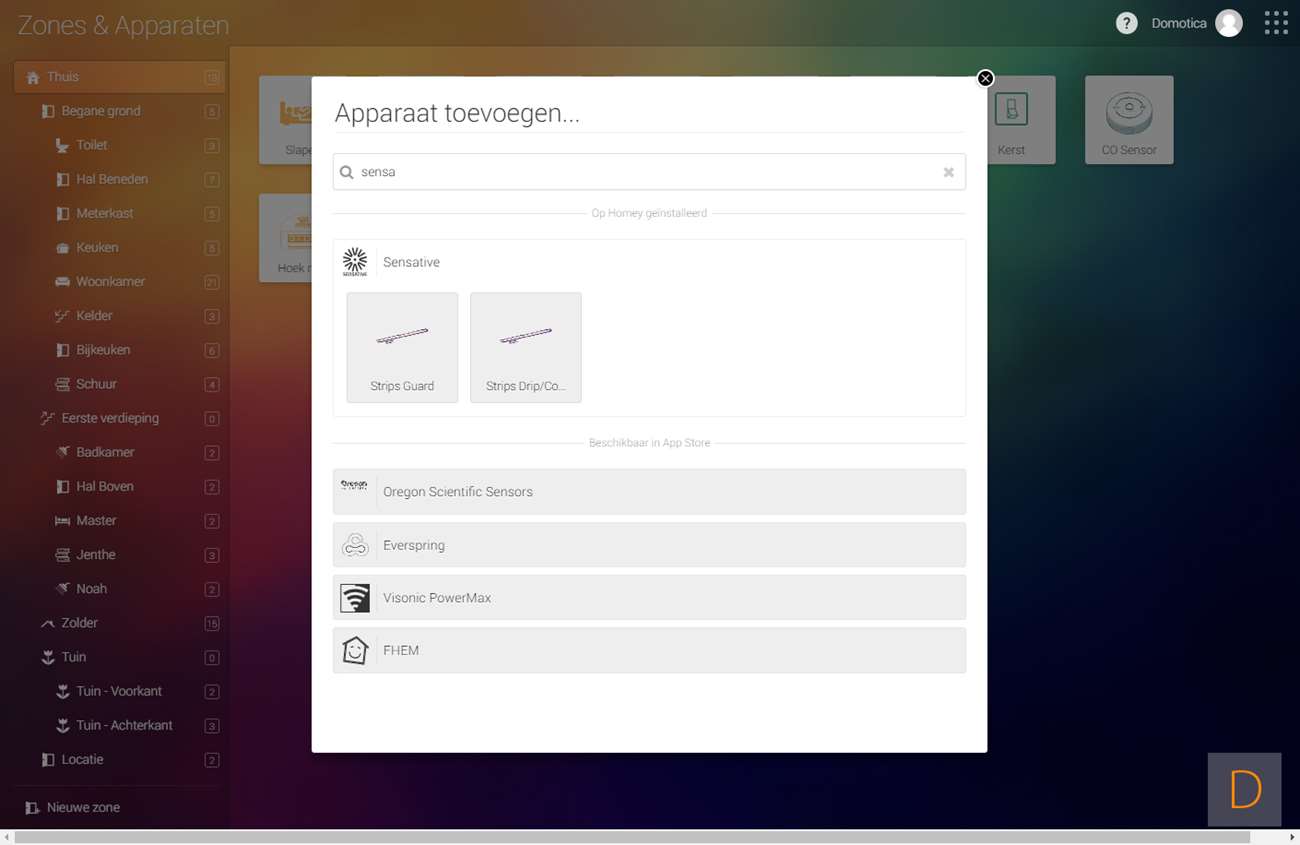Select the Tuin - Achterkant zone
This screenshot has height=845, width=1300.
[119, 725]
